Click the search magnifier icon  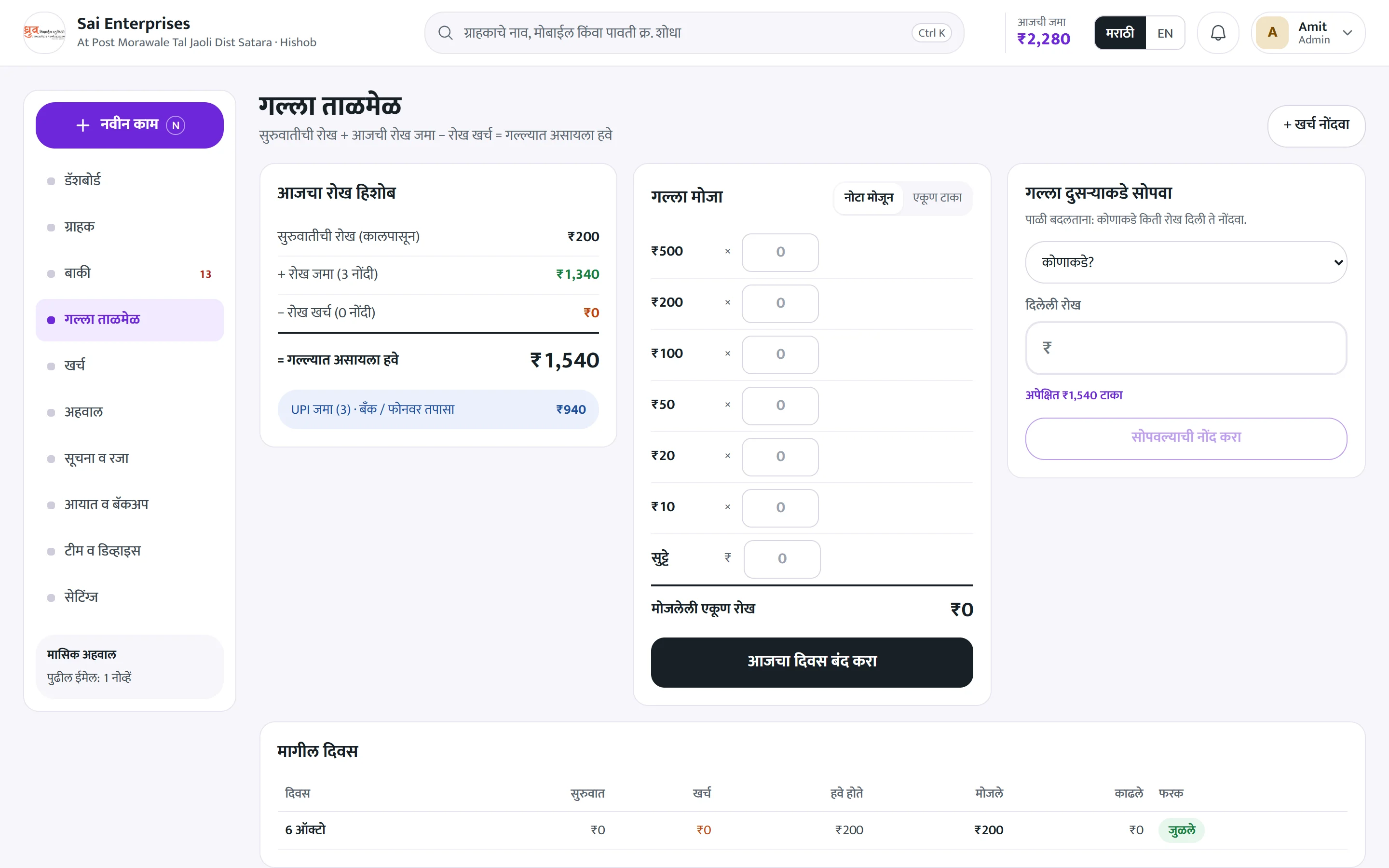[446, 33]
